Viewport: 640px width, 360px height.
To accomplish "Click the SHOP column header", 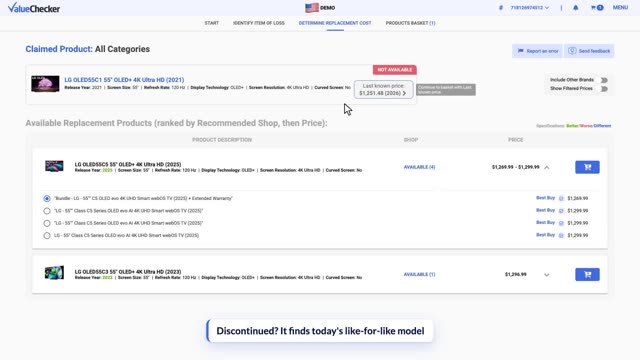I will tap(411, 140).
